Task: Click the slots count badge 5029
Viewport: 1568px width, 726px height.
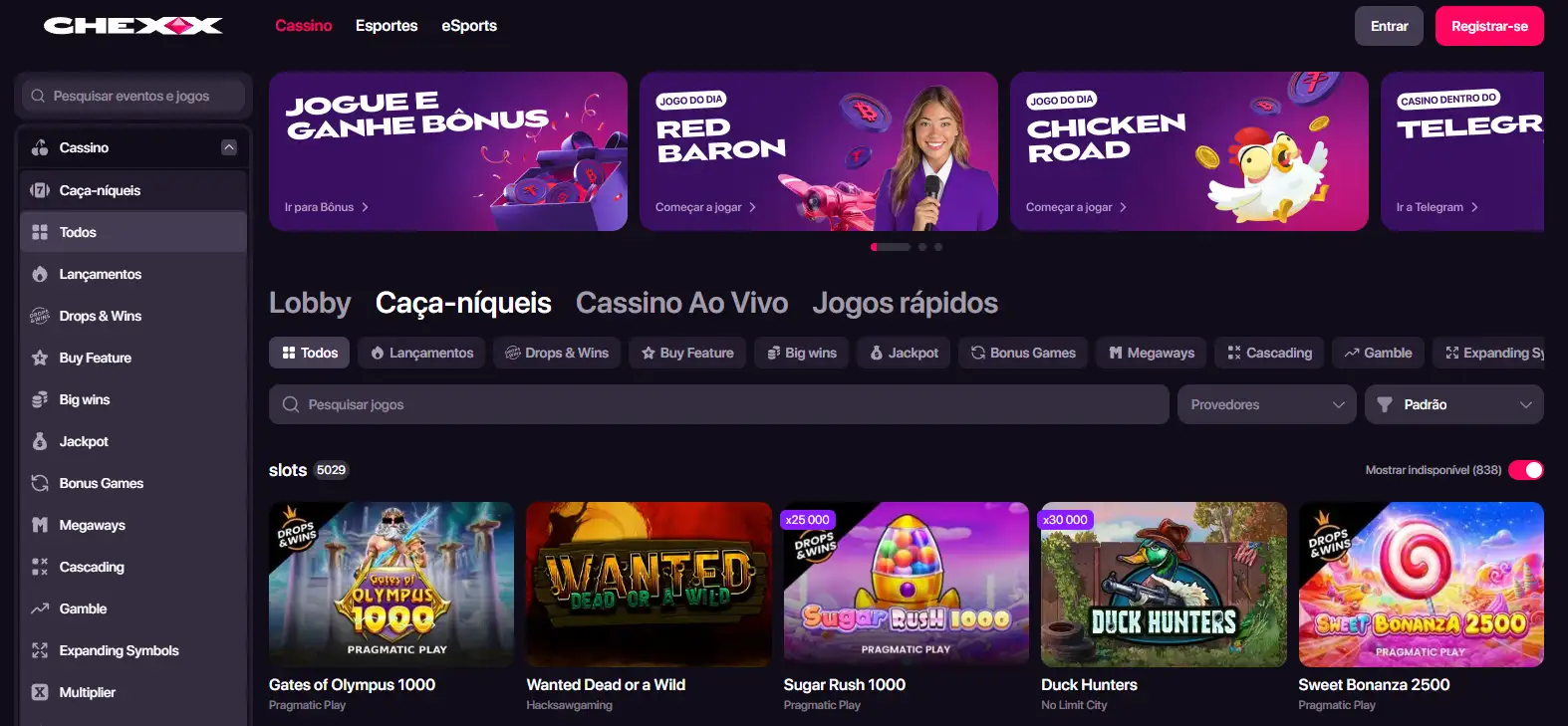Action: [331, 470]
